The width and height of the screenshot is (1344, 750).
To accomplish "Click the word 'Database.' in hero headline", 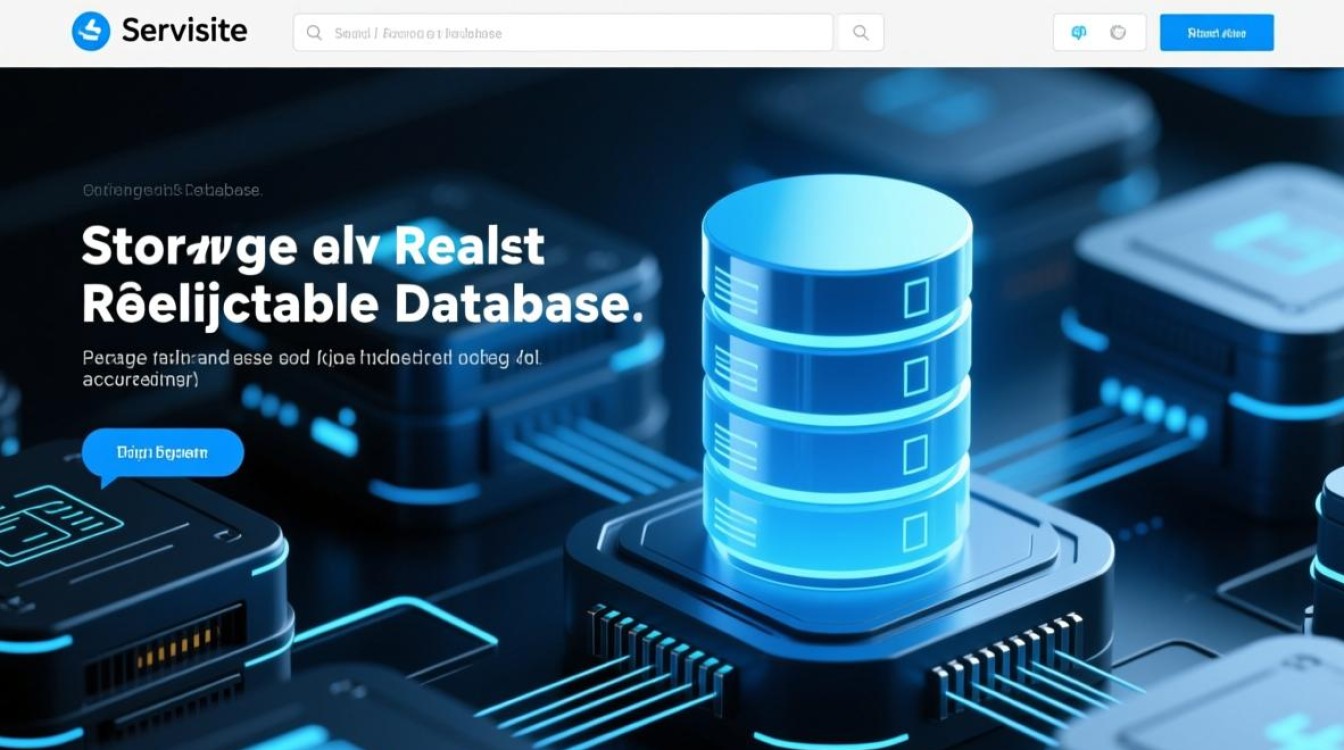I will coord(517,304).
